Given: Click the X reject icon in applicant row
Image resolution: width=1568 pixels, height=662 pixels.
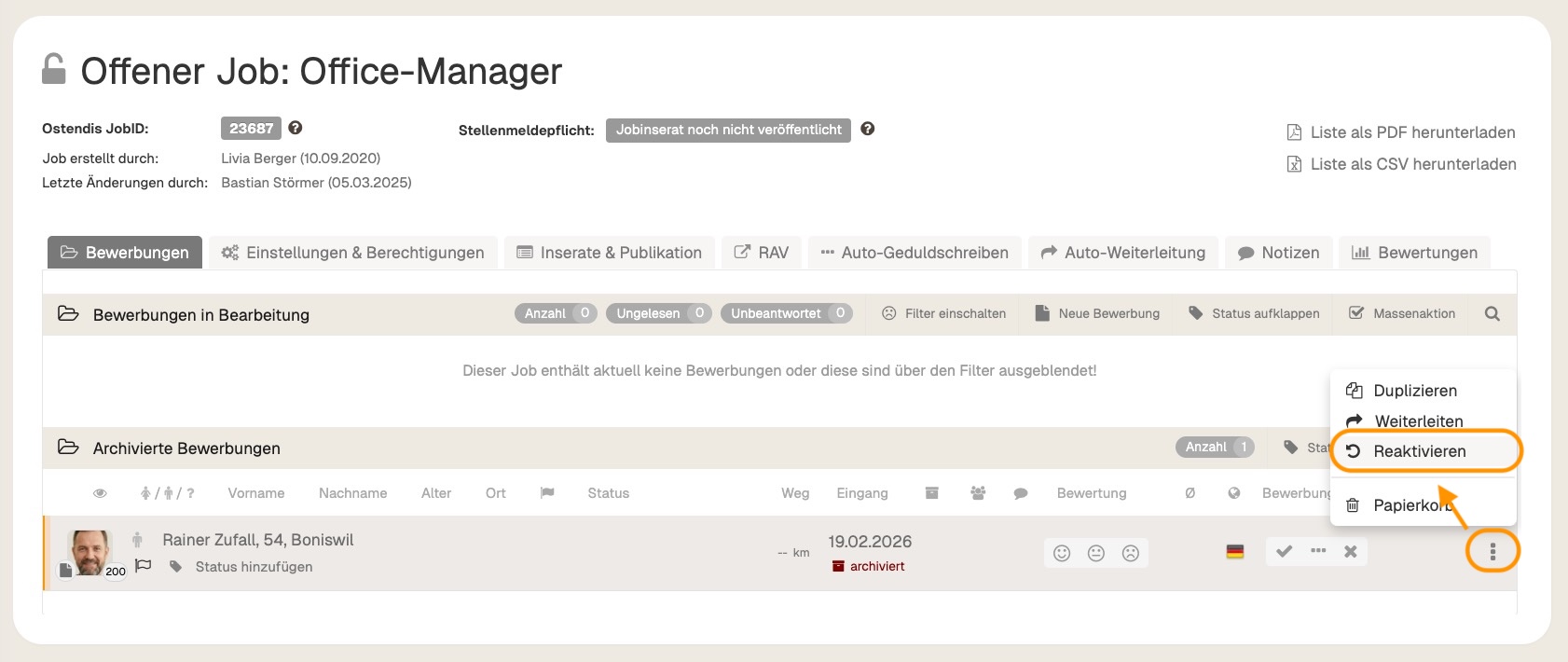Looking at the screenshot, I should click(1350, 551).
